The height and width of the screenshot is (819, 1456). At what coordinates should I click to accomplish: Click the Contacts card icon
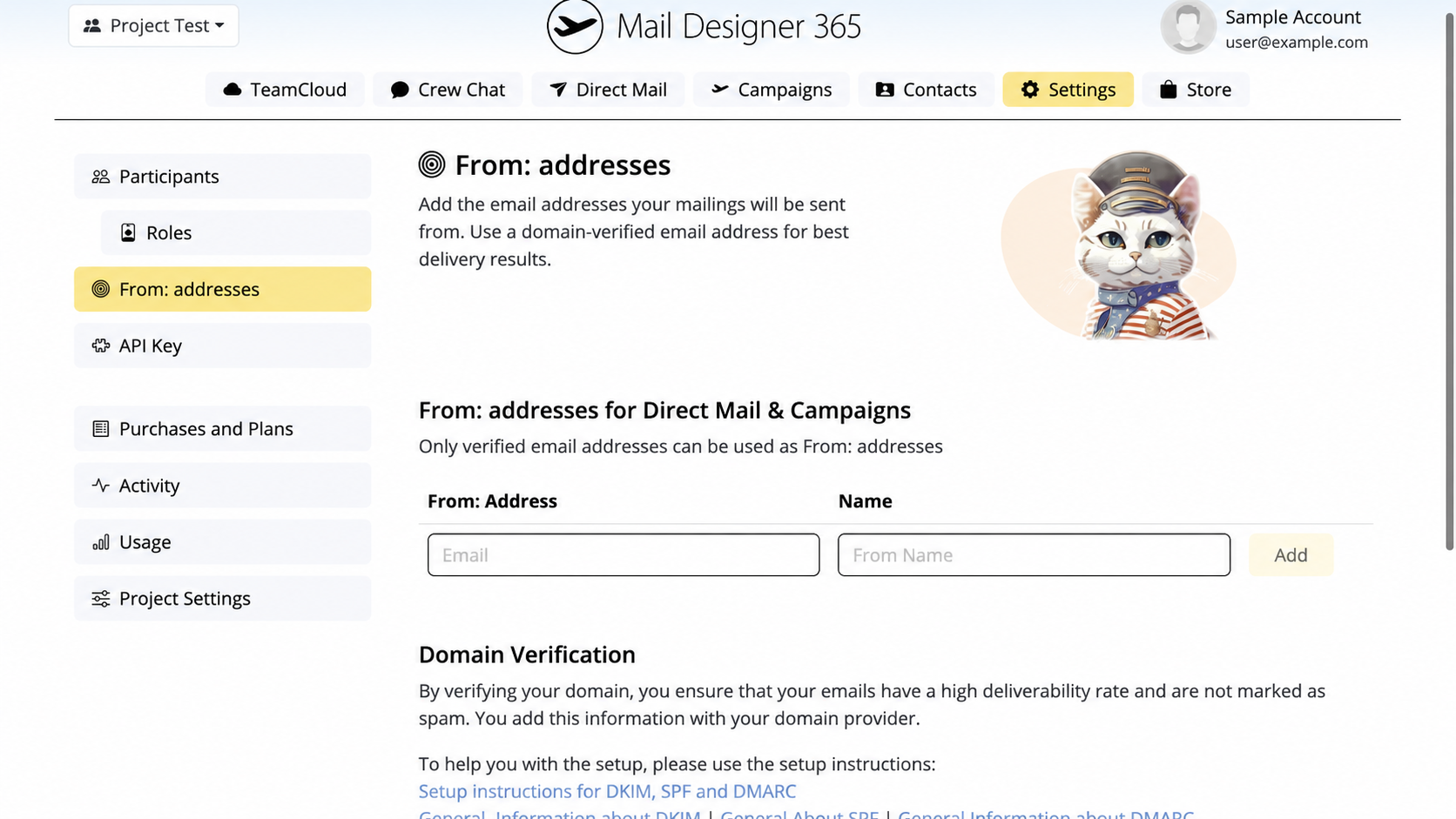point(885,90)
